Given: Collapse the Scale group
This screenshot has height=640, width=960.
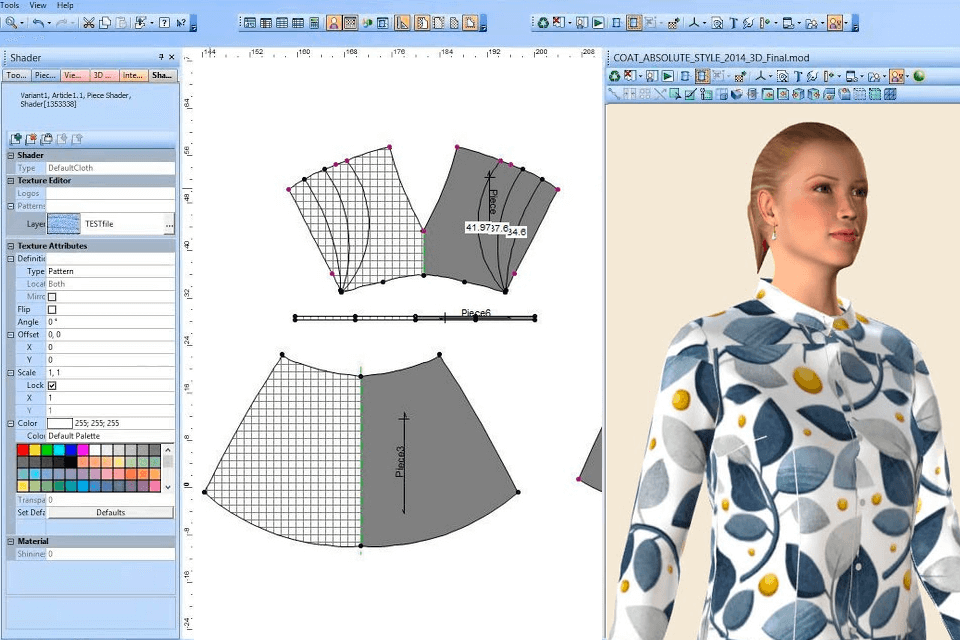Looking at the screenshot, I should pos(11,373).
